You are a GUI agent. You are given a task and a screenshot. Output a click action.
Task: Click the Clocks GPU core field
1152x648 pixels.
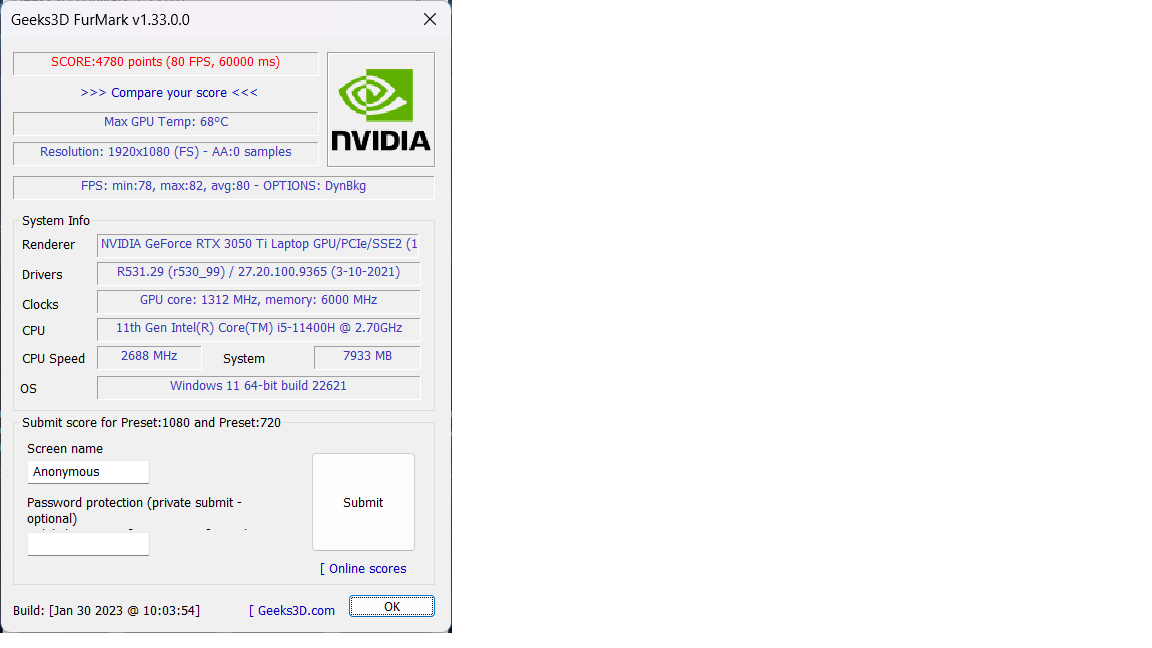pos(258,300)
